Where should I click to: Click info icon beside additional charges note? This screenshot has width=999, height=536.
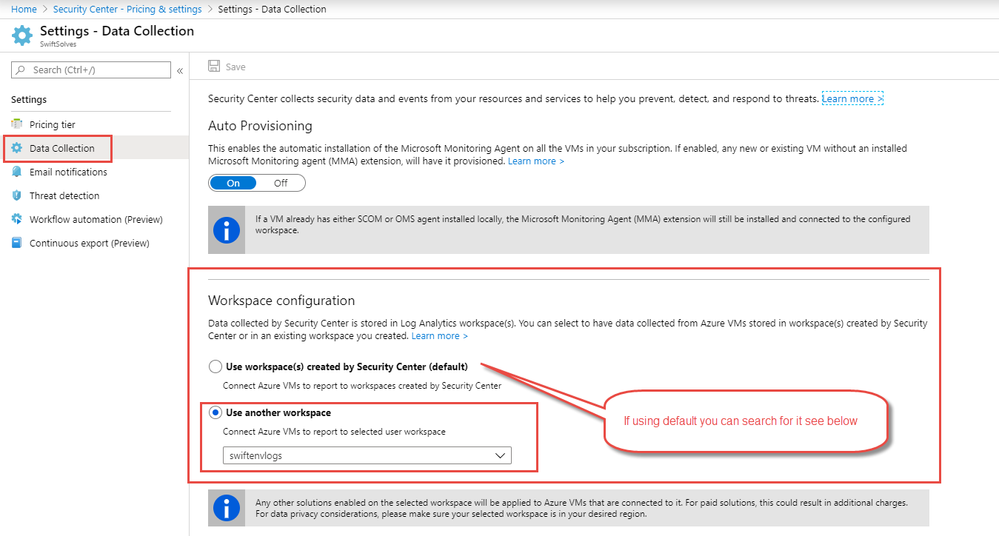click(226, 508)
